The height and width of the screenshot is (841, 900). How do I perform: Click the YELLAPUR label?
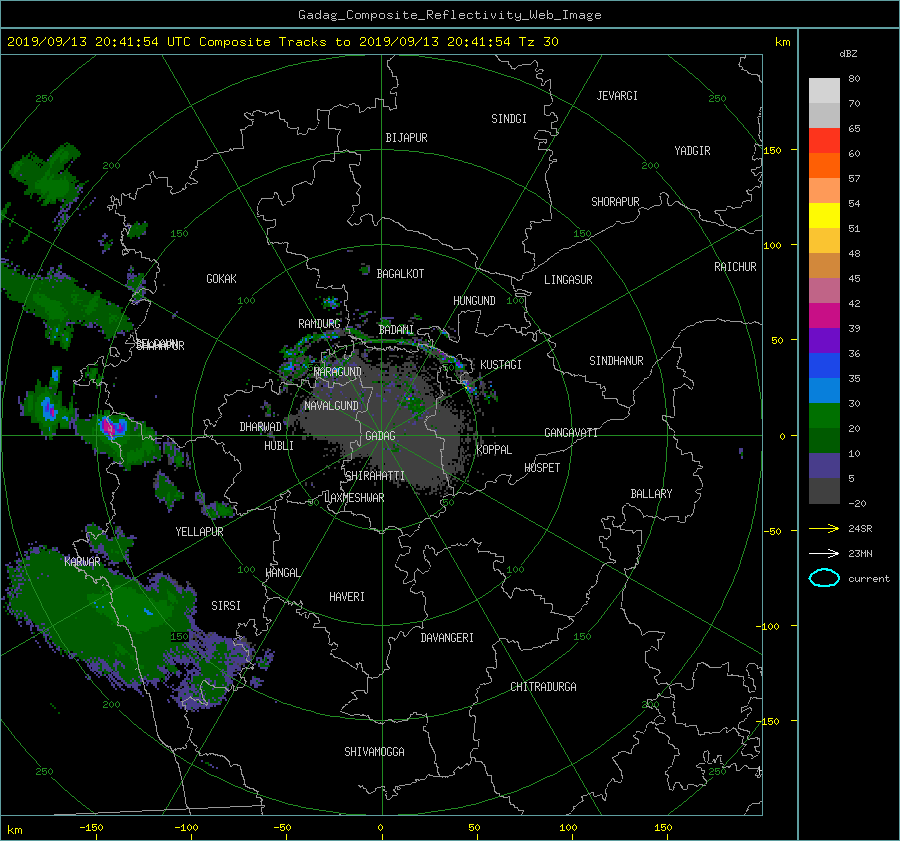[x=199, y=532]
